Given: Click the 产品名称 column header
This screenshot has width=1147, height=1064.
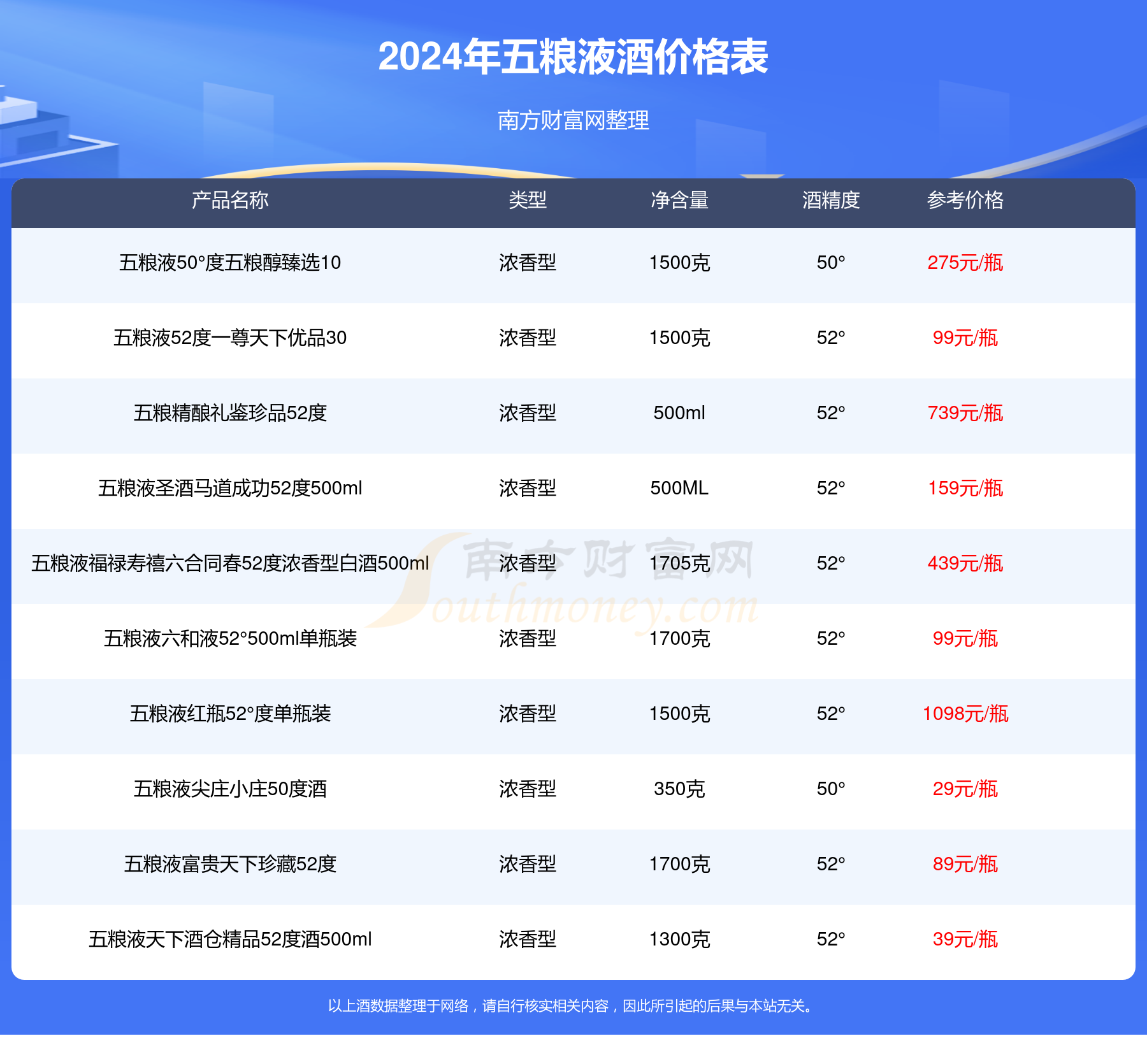Looking at the screenshot, I should click(x=230, y=200).
